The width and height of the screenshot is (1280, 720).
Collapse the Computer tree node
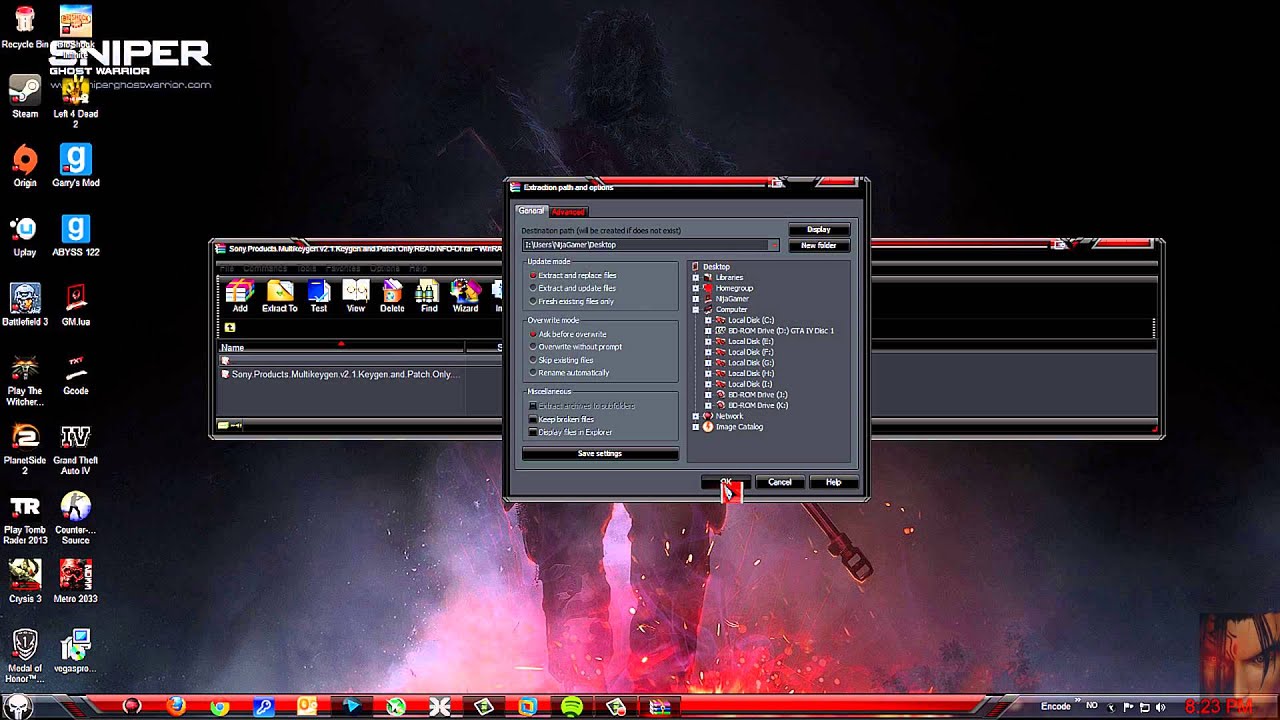(696, 310)
